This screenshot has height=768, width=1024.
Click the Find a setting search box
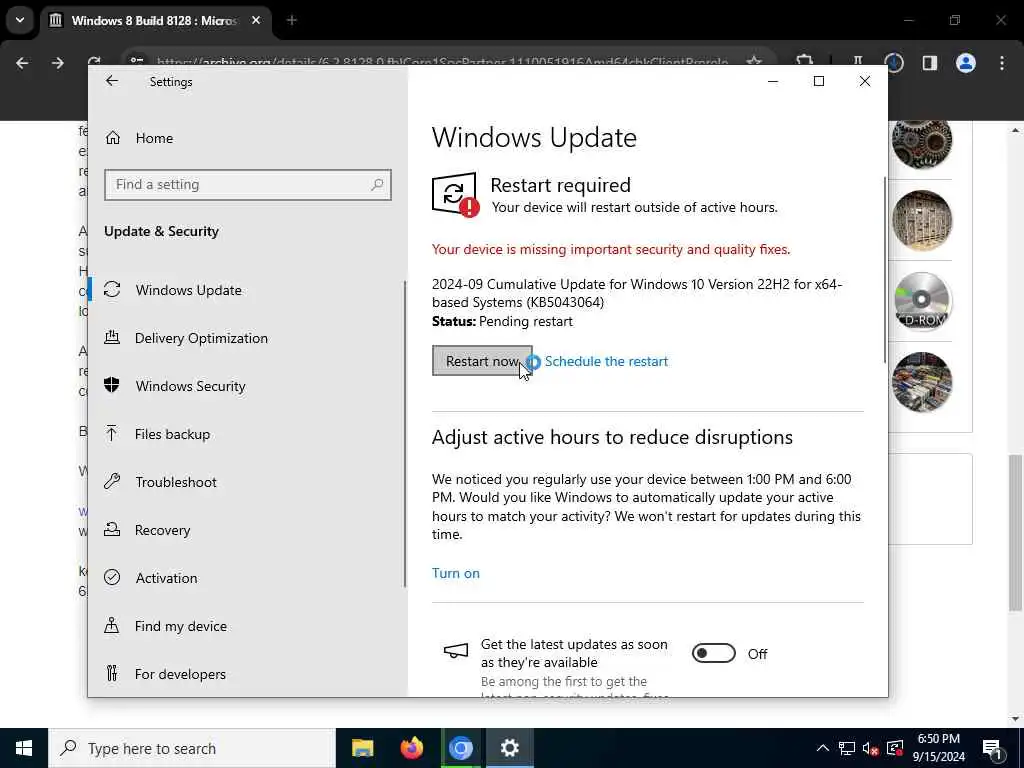(248, 185)
